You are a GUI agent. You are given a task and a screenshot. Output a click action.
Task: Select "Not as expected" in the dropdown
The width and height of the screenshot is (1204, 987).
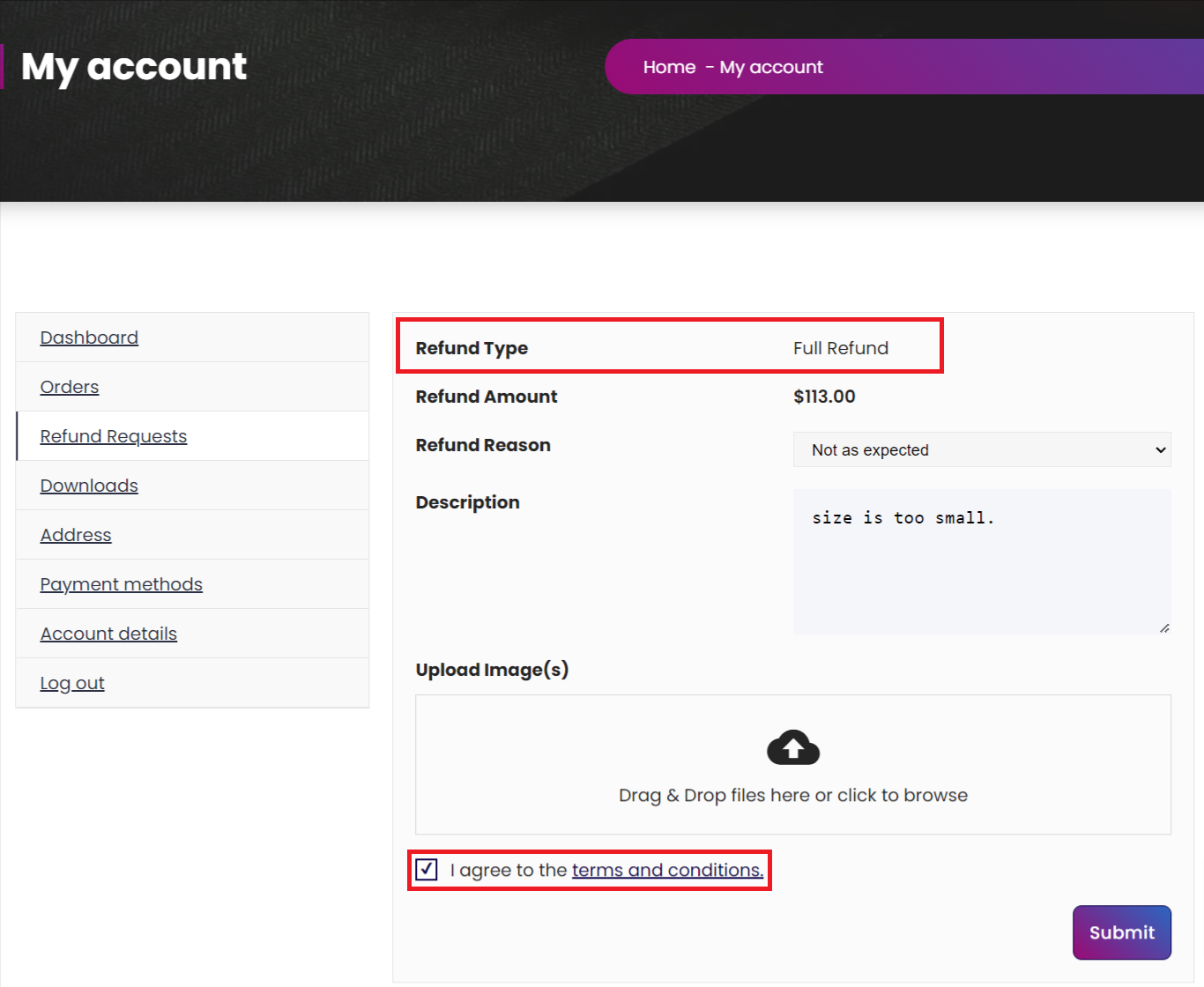click(x=981, y=449)
